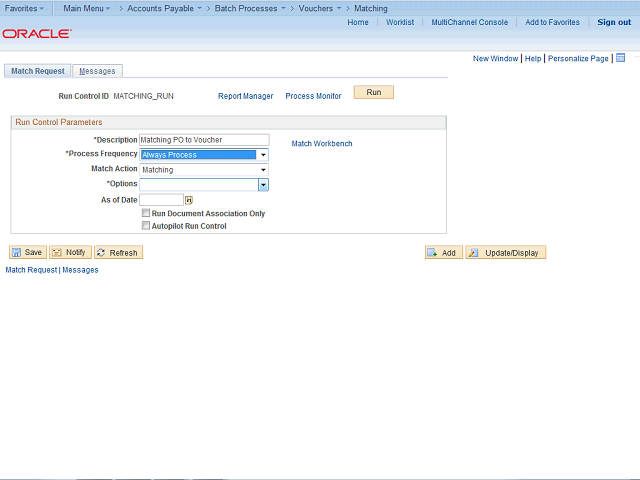Screen dimensions: 640x480
Task: Open the Worklist link
Action: (400, 22)
